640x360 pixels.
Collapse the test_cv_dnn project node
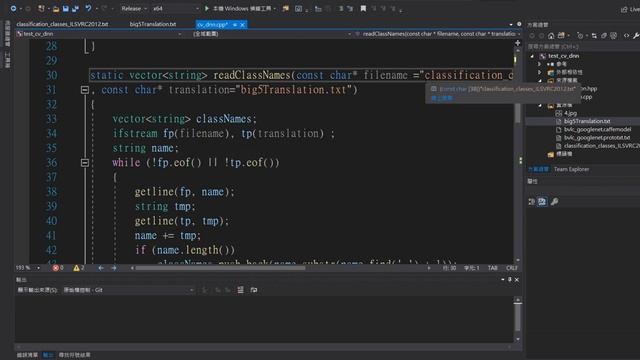532,56
